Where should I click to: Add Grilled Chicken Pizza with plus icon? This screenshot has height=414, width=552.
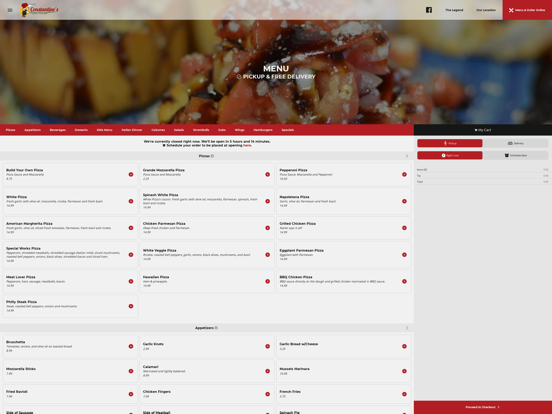click(x=404, y=228)
